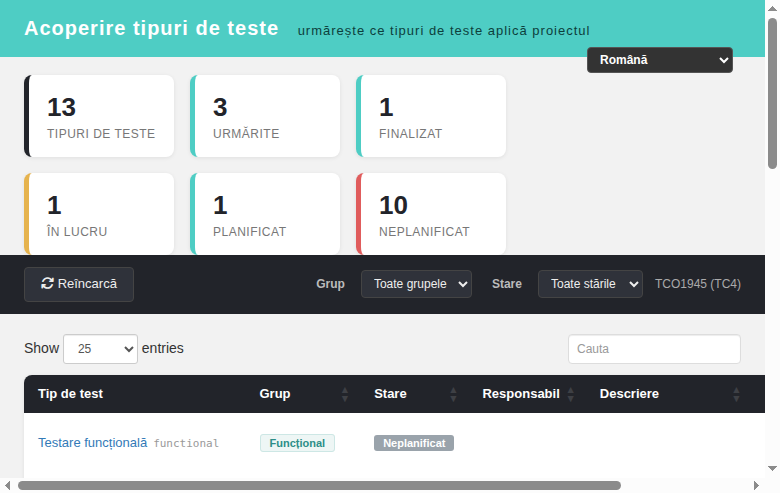This screenshot has width=780, height=493.
Task: Sort by the Stare column header
Action: point(416,394)
